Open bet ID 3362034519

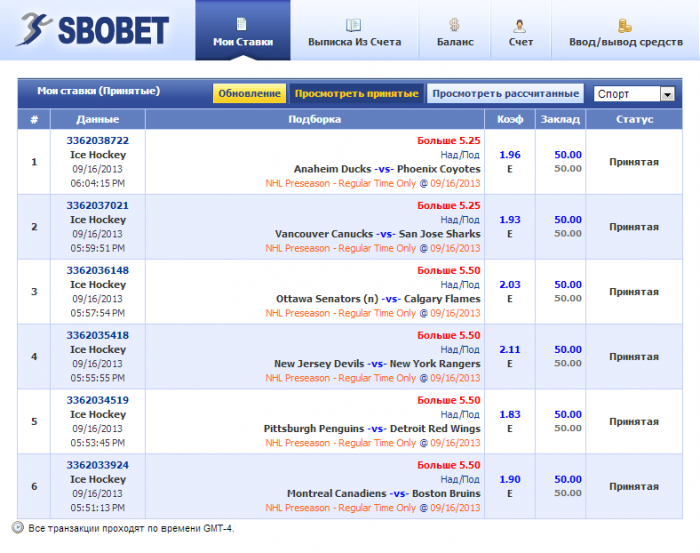(98, 400)
